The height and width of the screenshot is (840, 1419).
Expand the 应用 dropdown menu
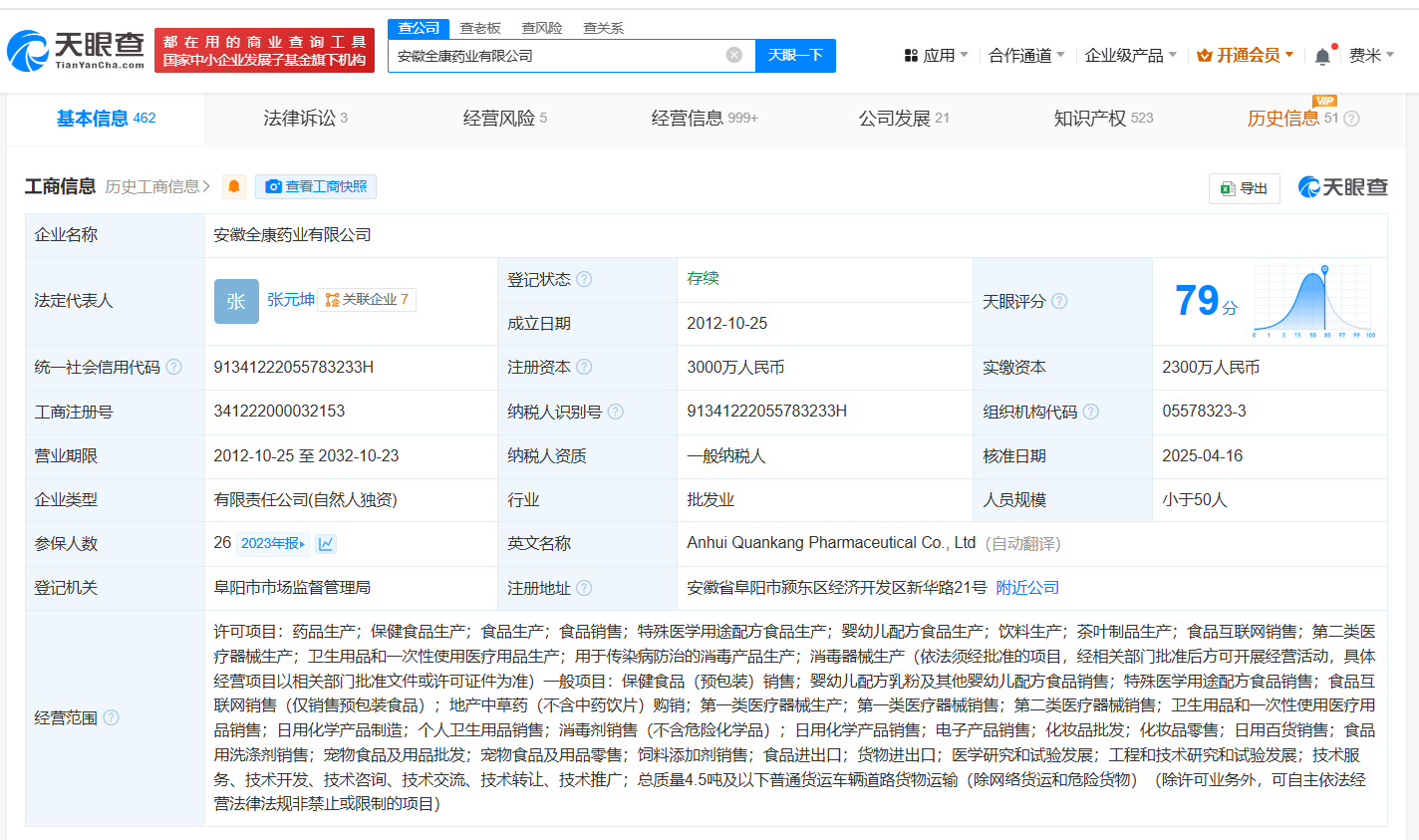[x=936, y=56]
